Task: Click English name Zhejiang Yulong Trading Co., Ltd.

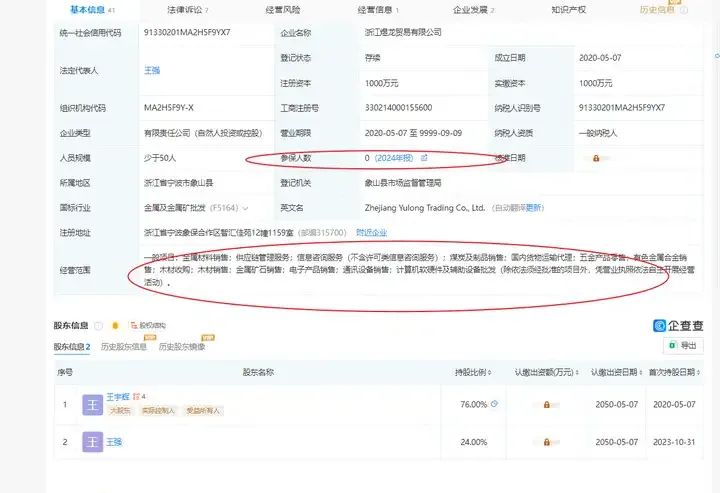Action: (425, 208)
